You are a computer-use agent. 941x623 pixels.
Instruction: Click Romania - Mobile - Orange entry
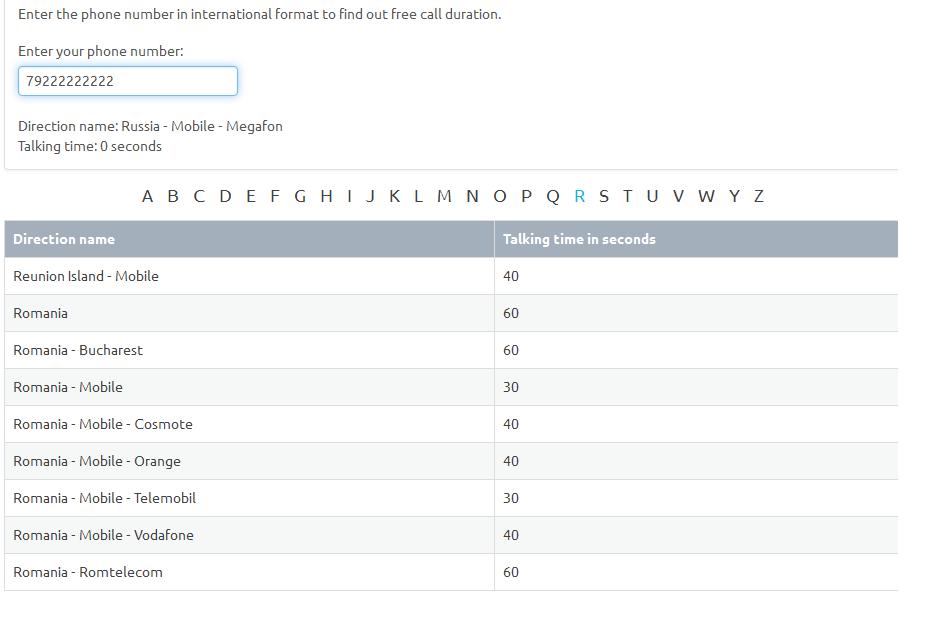click(x=97, y=461)
